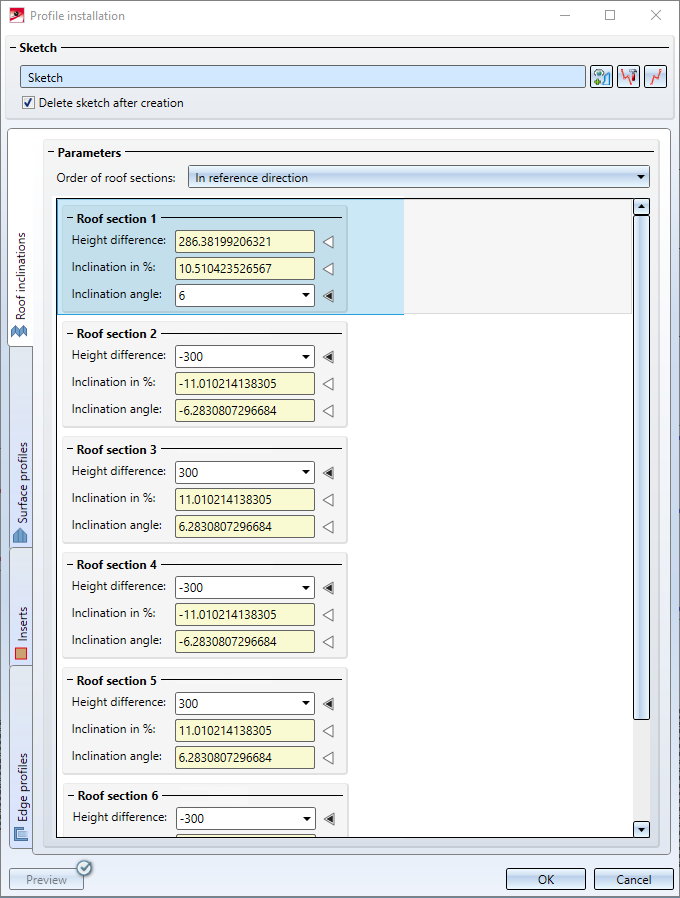680x898 pixels.
Task: Click Roof section 2 Inclination angle field
Action: tap(245, 411)
